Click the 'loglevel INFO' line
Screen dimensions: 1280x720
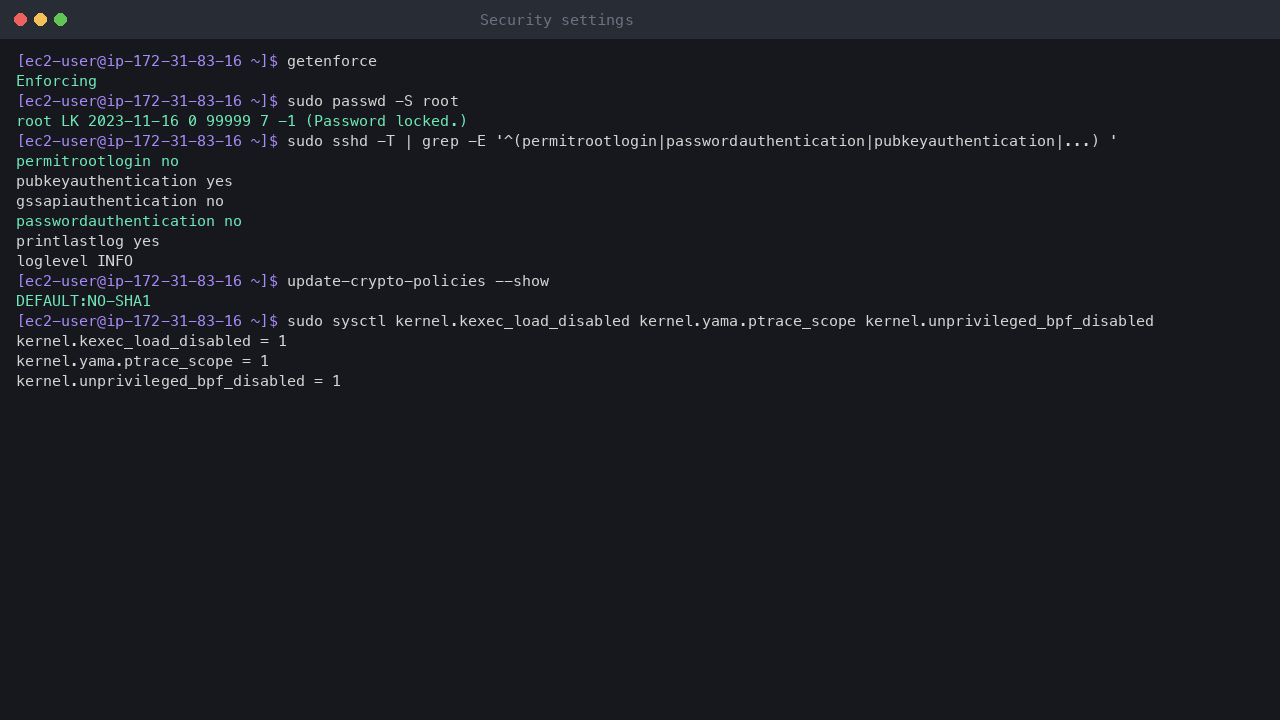coord(74,261)
